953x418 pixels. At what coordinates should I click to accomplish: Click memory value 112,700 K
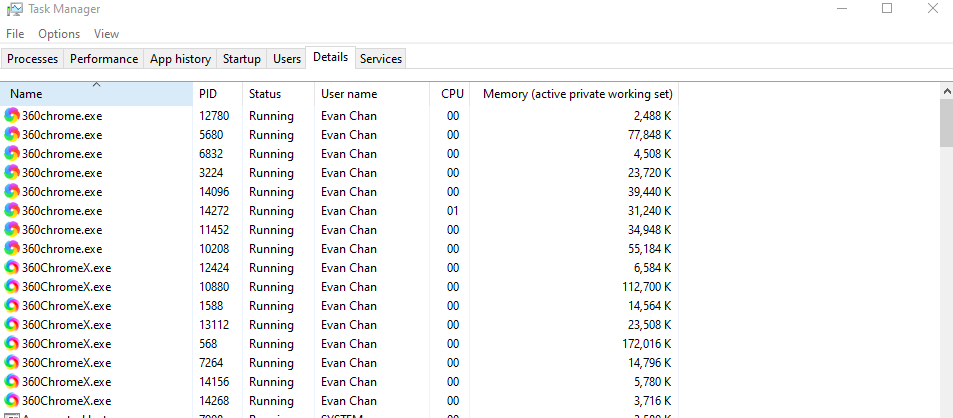(x=647, y=287)
